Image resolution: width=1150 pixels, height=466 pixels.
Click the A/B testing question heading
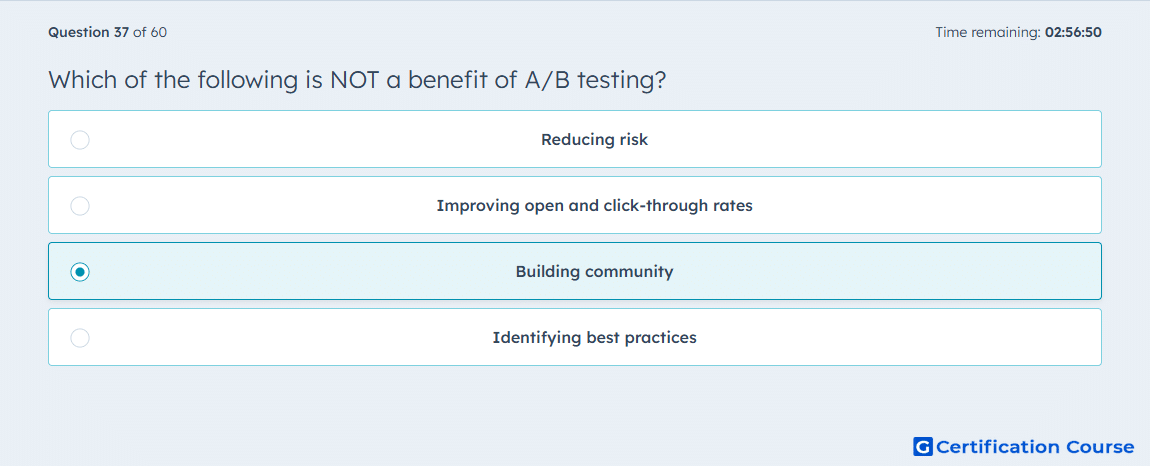pos(357,79)
